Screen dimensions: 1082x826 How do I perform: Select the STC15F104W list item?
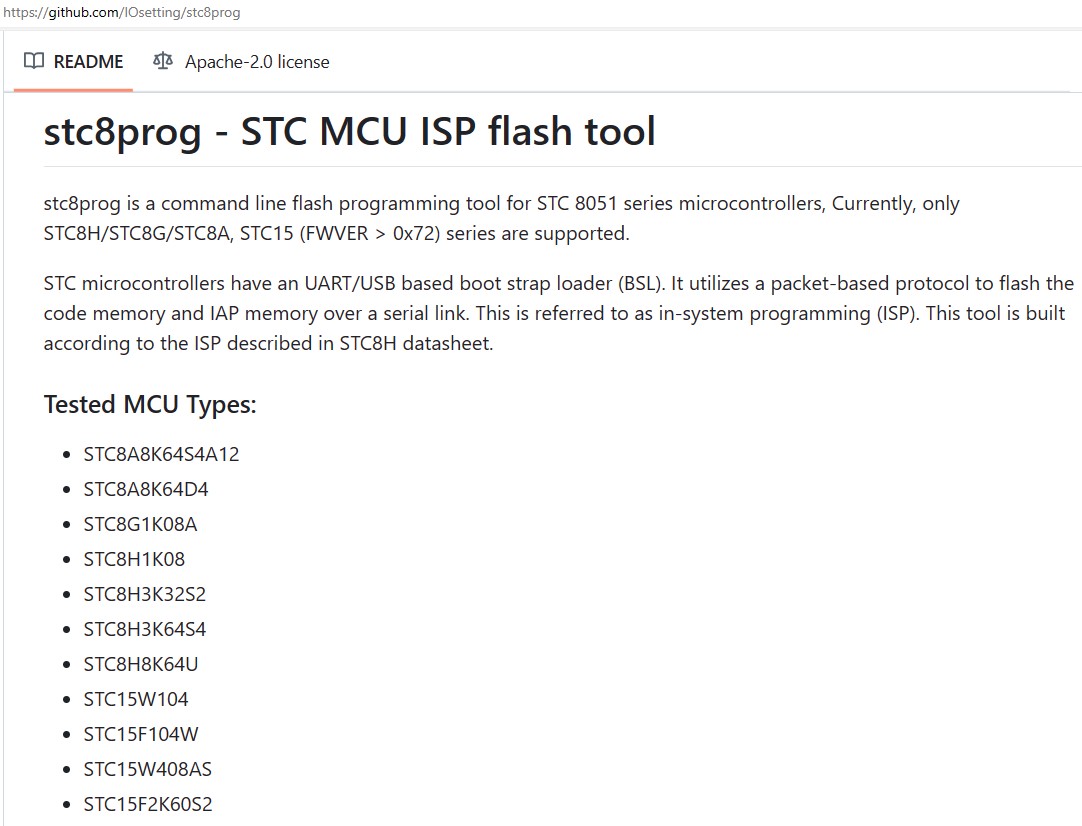(141, 734)
